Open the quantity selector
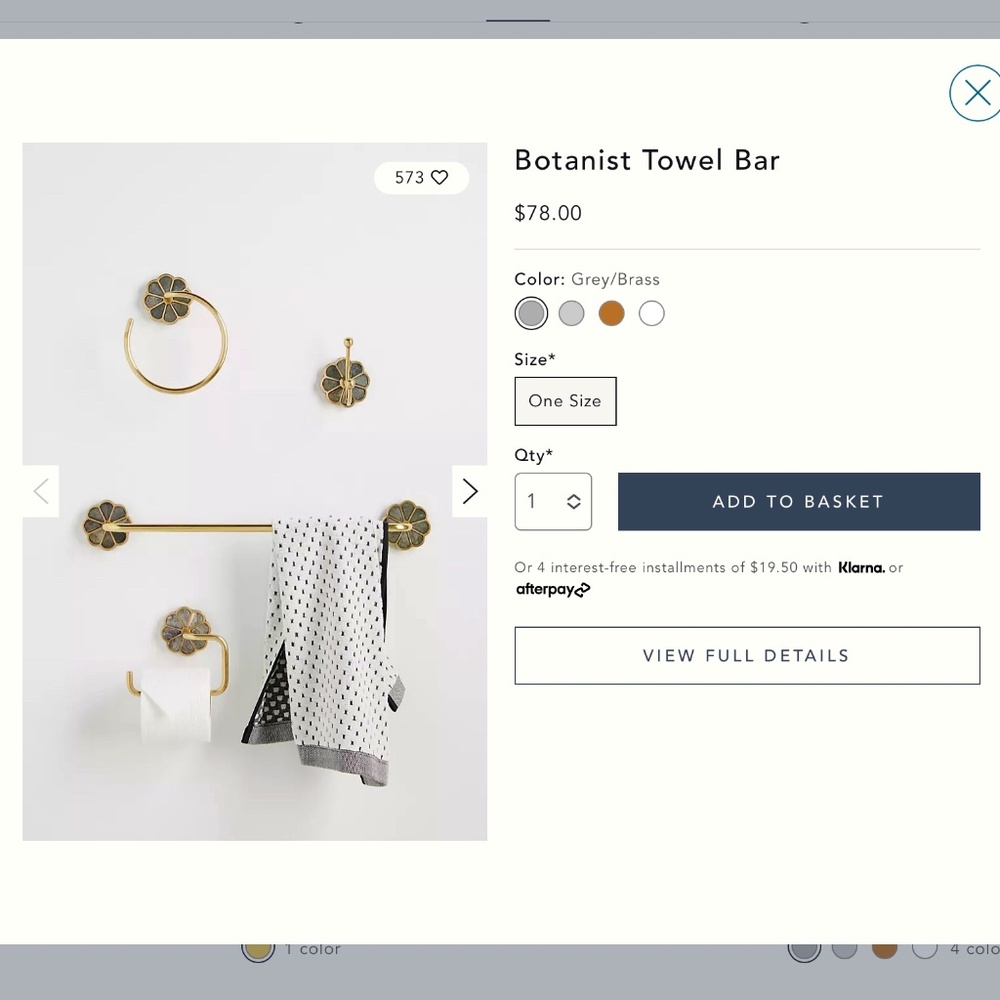1000x1000 pixels. tap(553, 501)
